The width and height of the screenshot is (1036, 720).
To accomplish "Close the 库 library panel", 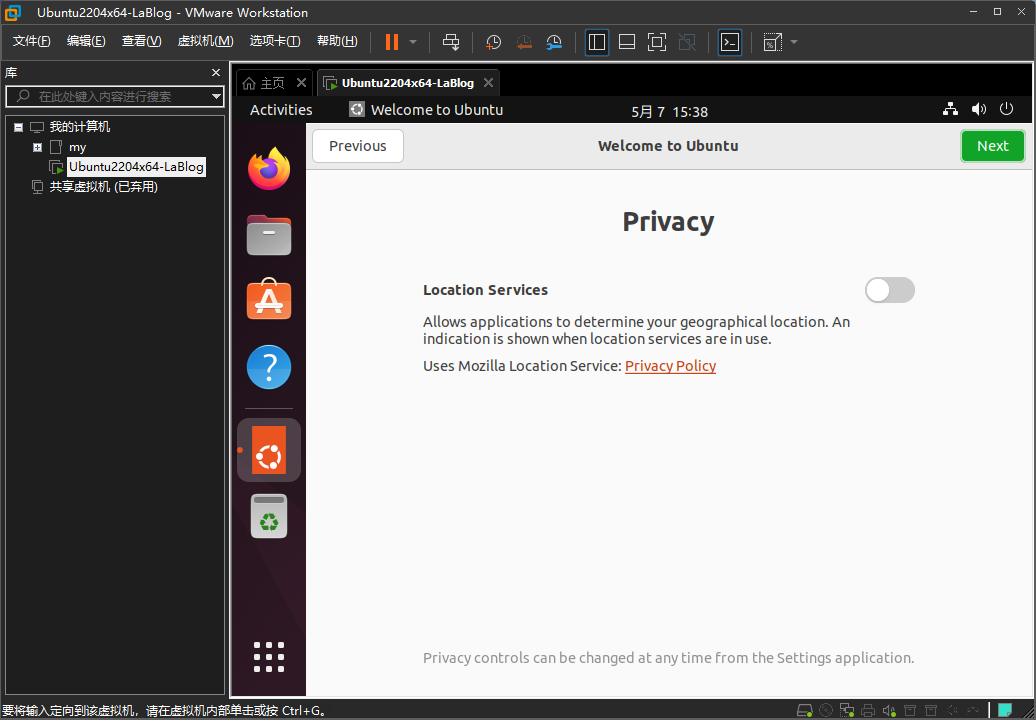I will [216, 73].
